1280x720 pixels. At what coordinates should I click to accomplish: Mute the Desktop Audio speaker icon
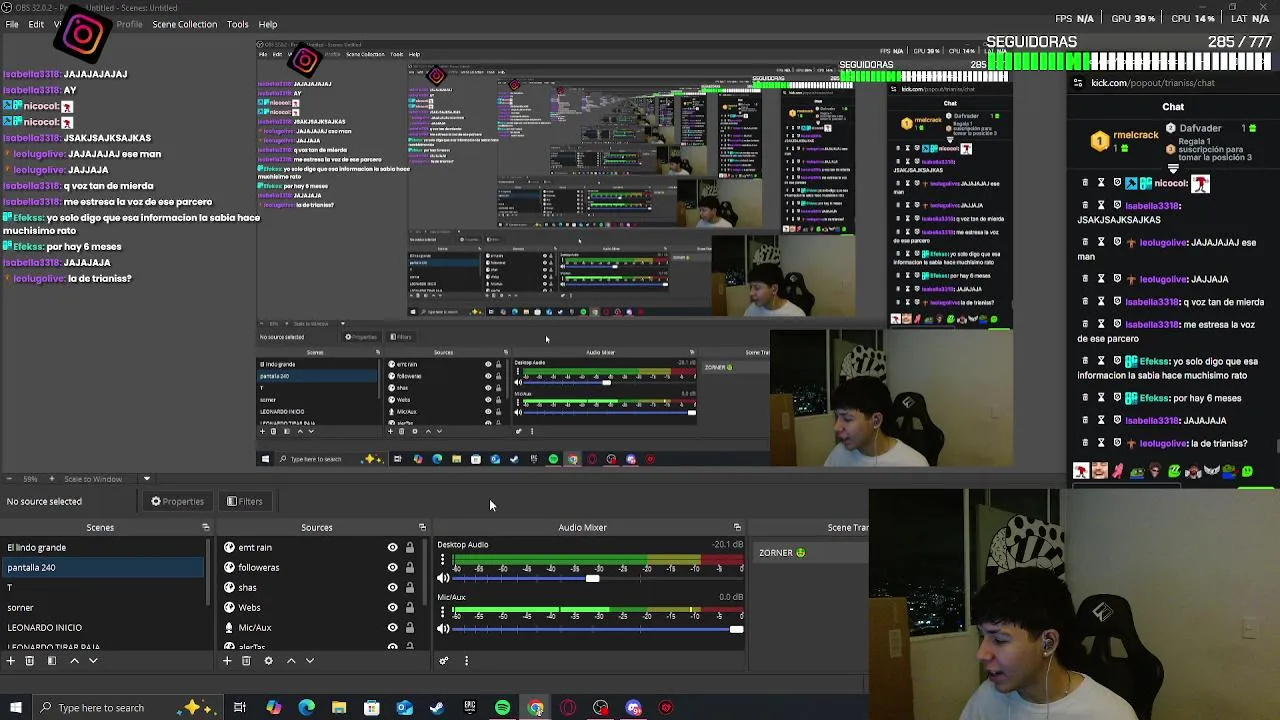pyautogui.click(x=444, y=577)
